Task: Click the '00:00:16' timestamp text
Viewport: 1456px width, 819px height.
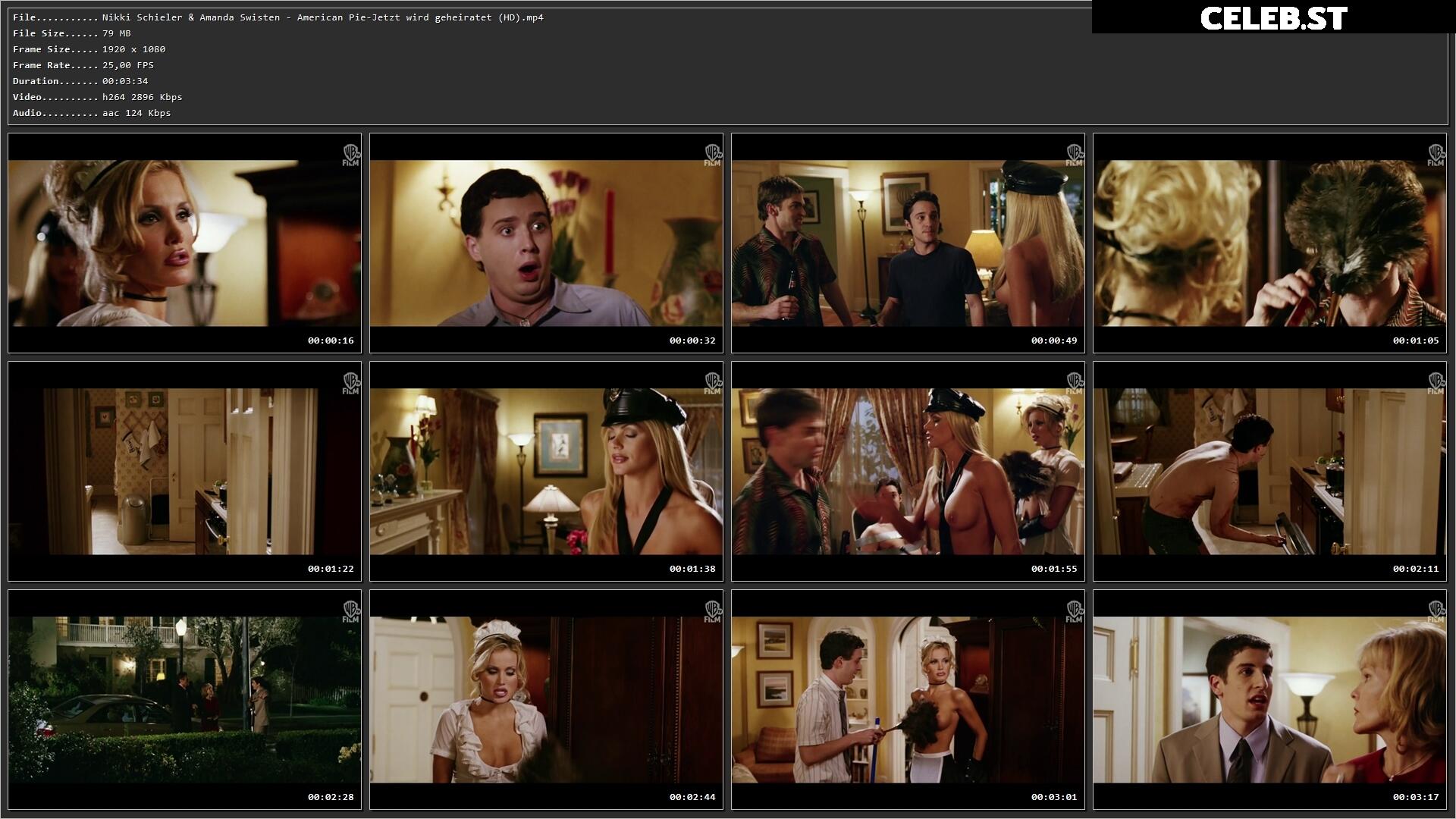Action: (x=331, y=340)
